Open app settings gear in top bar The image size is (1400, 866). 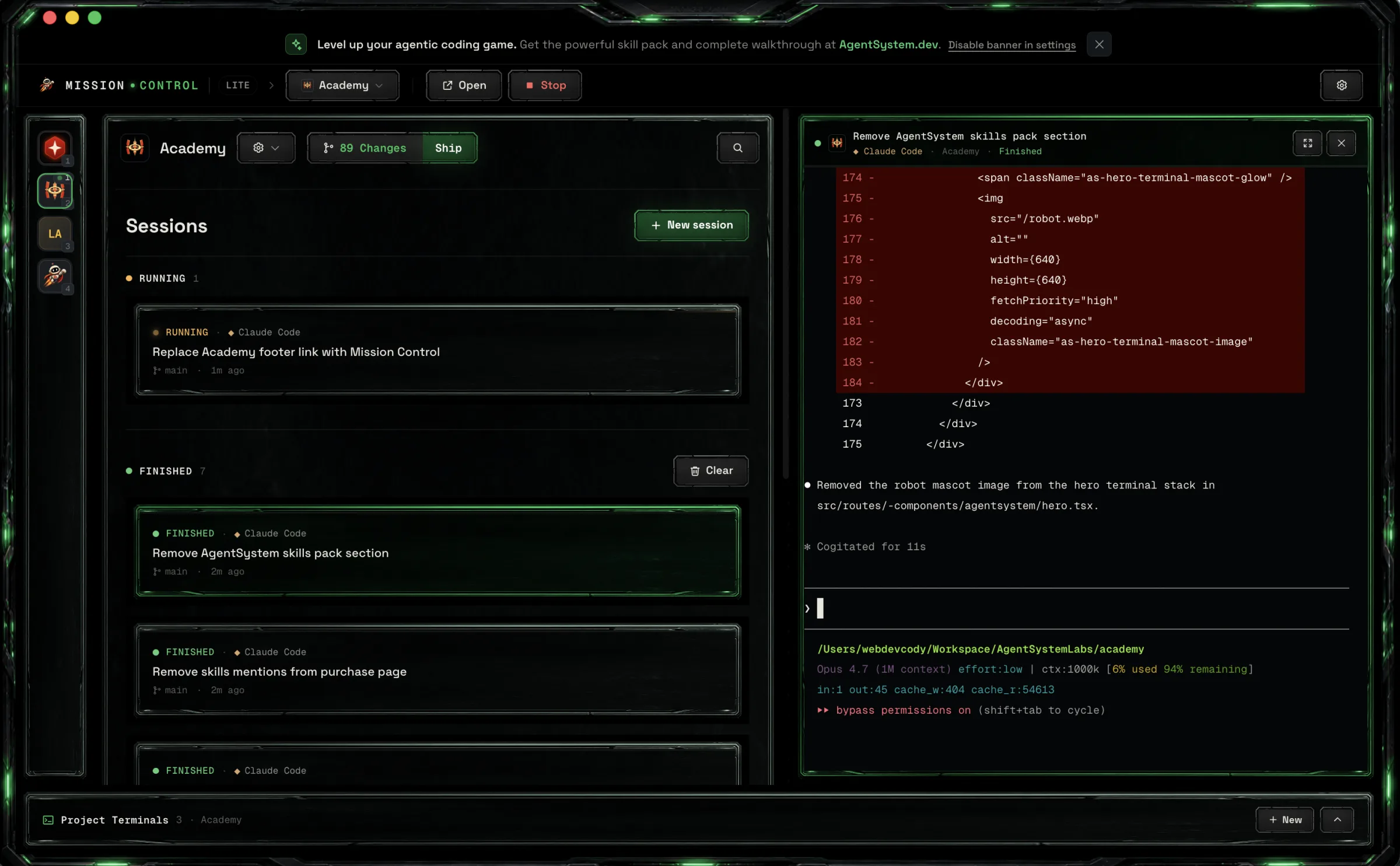1342,85
